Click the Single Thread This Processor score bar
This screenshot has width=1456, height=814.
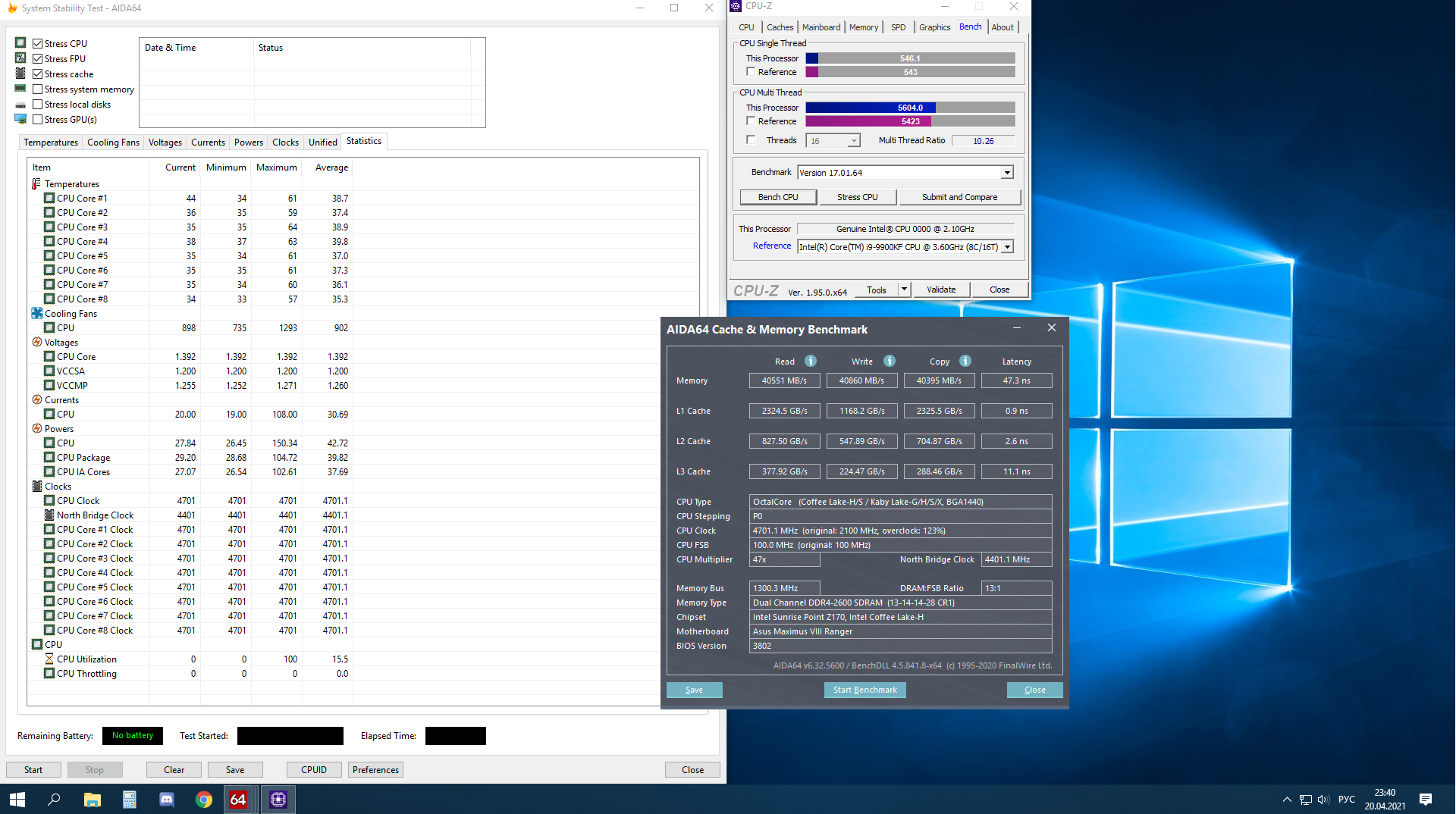click(910, 58)
